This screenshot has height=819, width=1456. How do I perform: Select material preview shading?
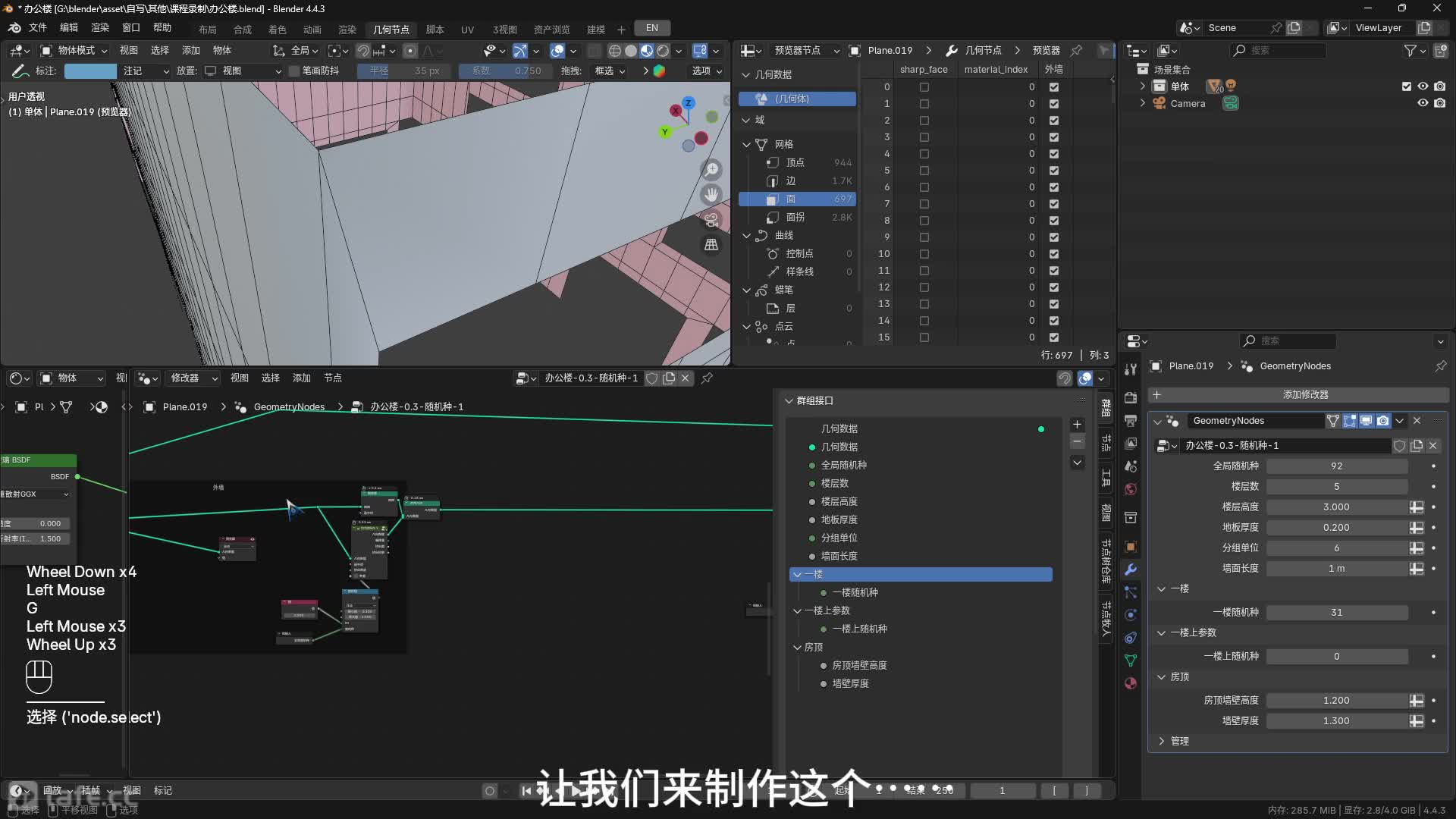[647, 51]
